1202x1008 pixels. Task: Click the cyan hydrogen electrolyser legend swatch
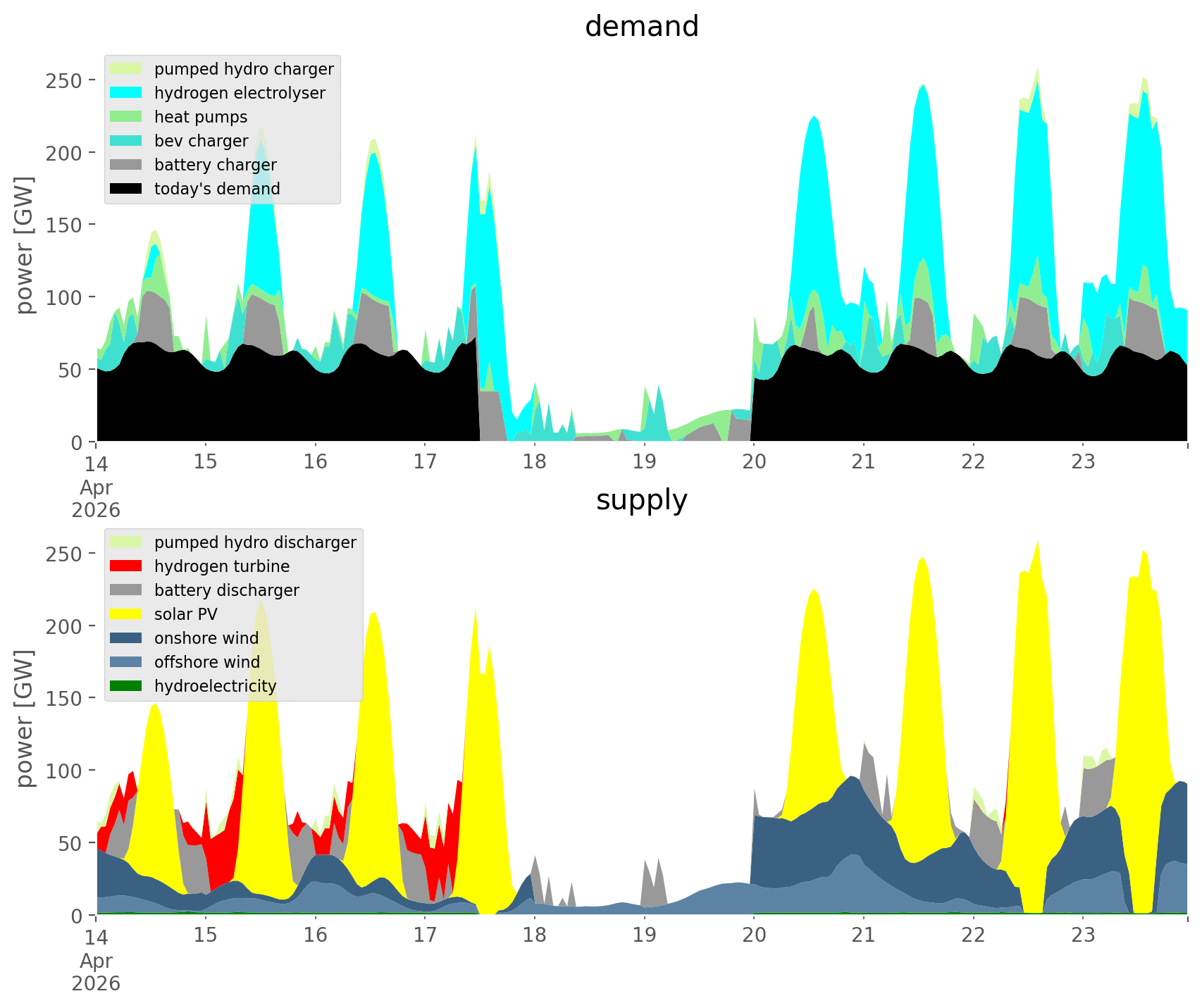click(127, 93)
